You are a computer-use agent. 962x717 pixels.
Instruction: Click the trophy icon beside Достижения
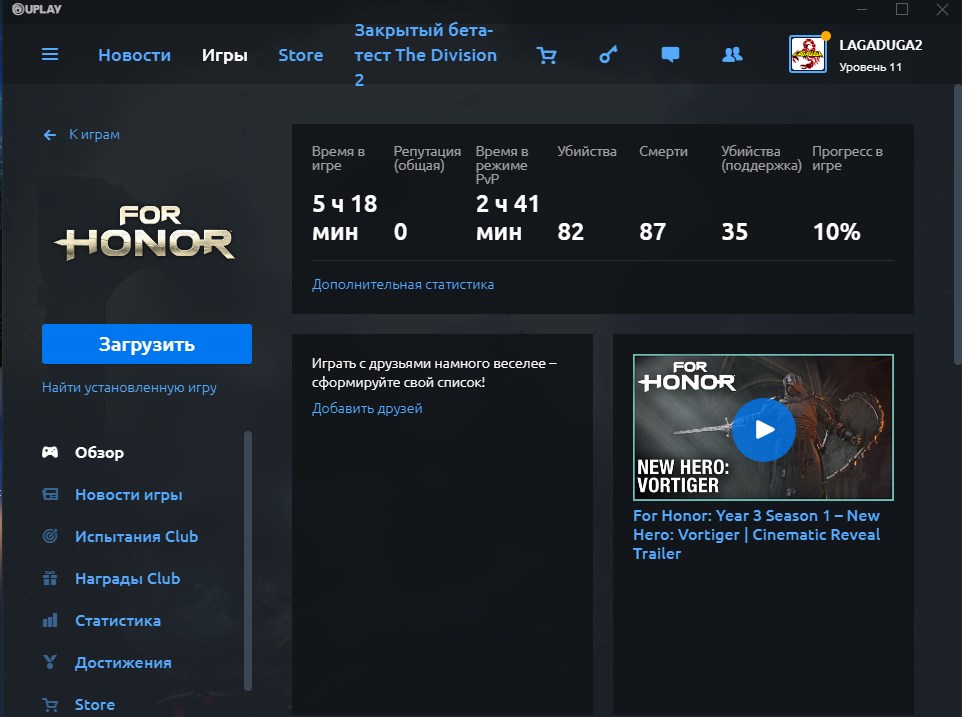[50, 662]
